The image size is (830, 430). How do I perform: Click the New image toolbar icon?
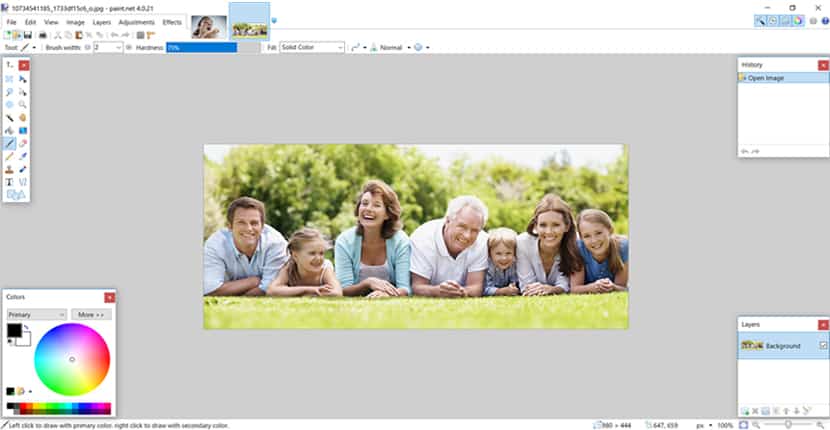click(7, 35)
